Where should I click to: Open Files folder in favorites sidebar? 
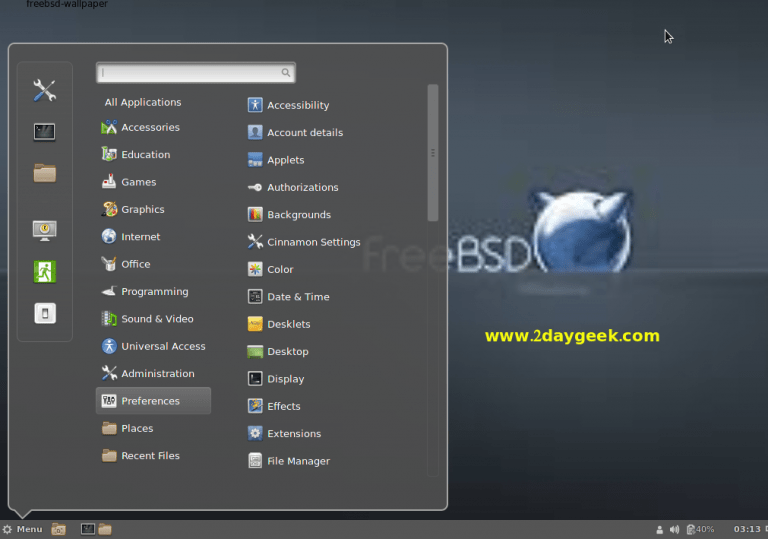[x=45, y=173]
